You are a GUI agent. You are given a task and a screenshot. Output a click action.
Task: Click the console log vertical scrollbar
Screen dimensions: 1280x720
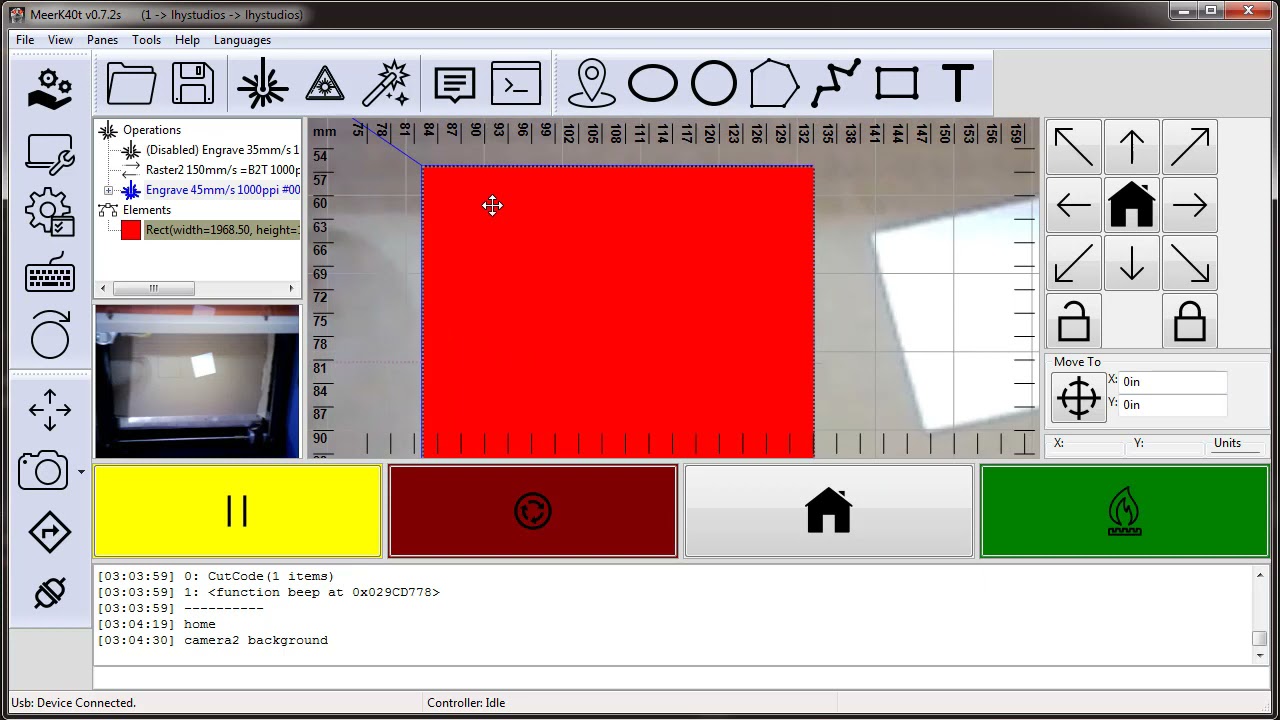pyautogui.click(x=1260, y=614)
